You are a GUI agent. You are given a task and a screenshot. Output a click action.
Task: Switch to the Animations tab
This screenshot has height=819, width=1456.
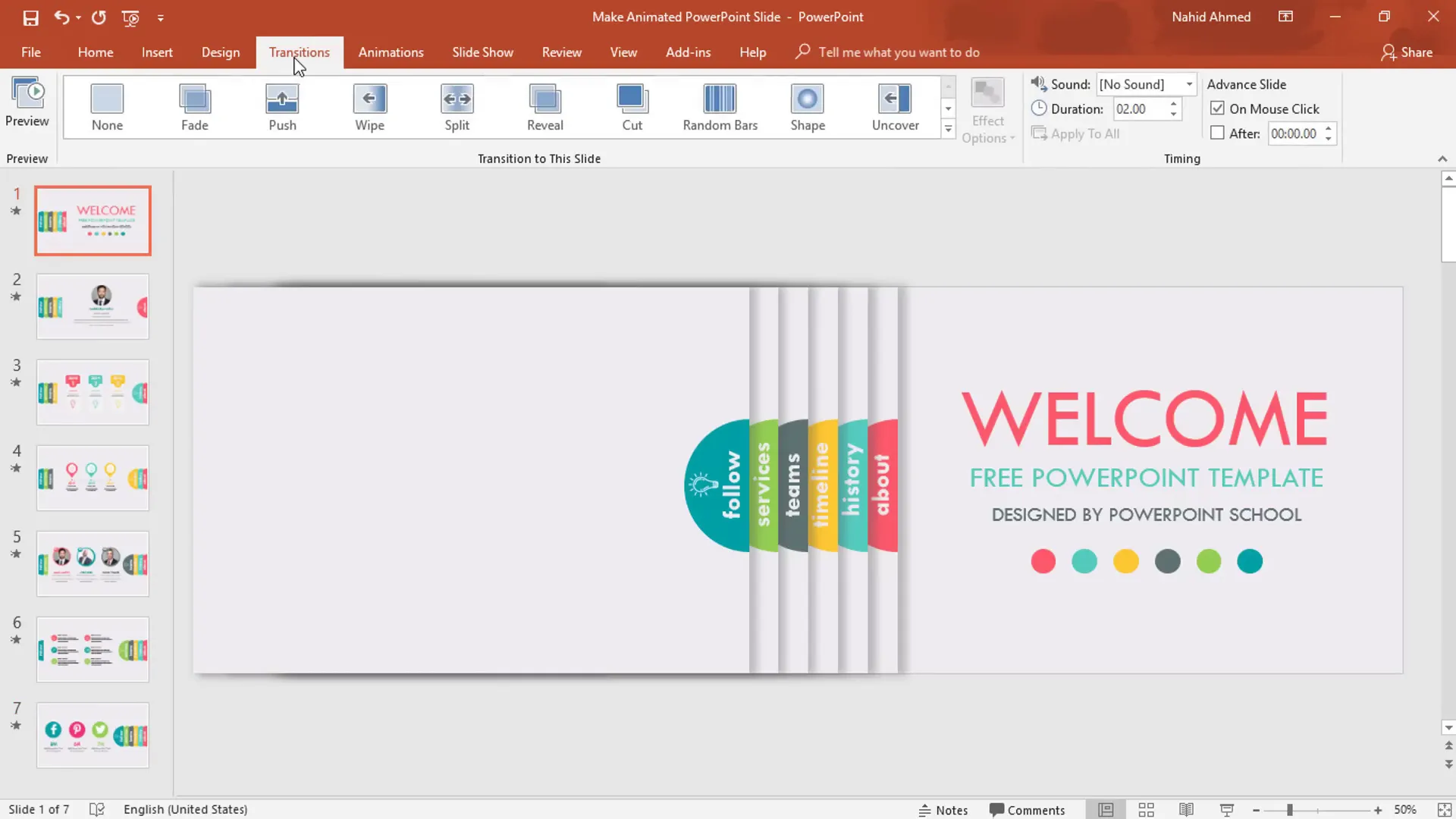point(391,52)
